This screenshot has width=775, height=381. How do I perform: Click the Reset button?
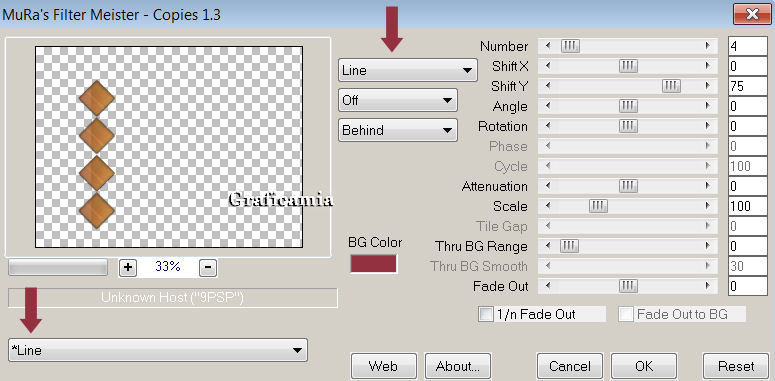(736, 366)
